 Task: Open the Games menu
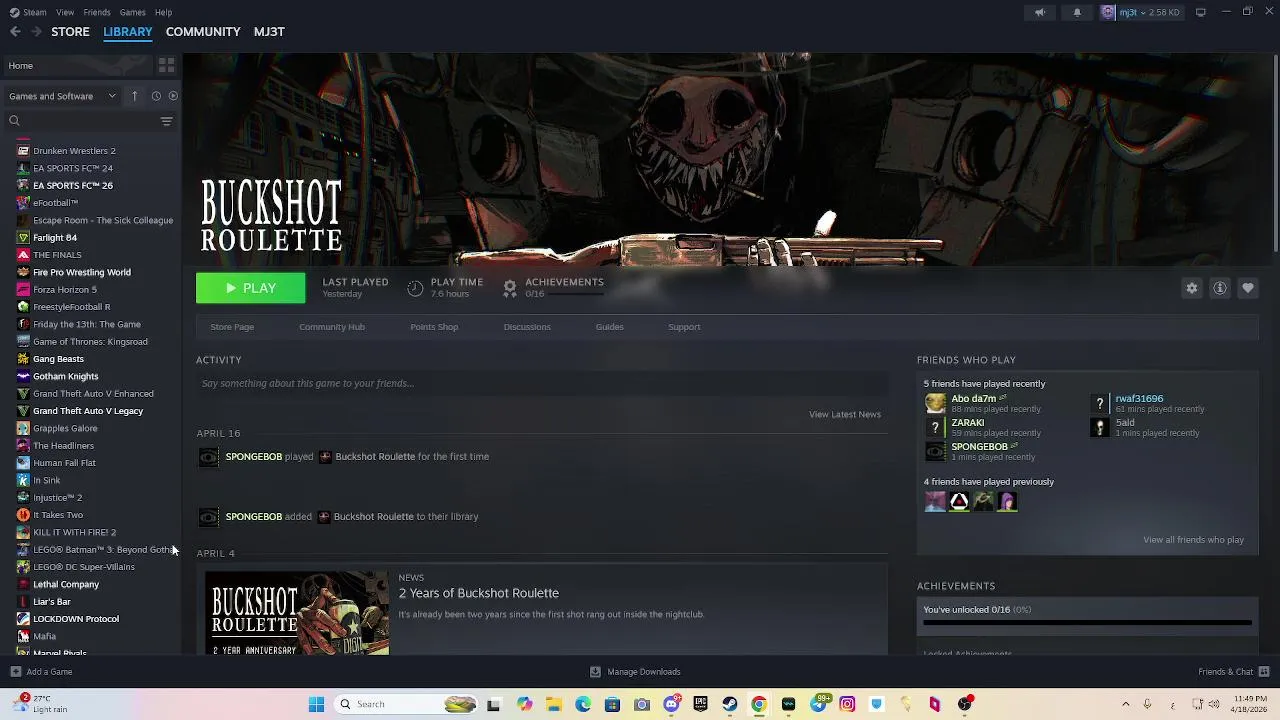[132, 12]
